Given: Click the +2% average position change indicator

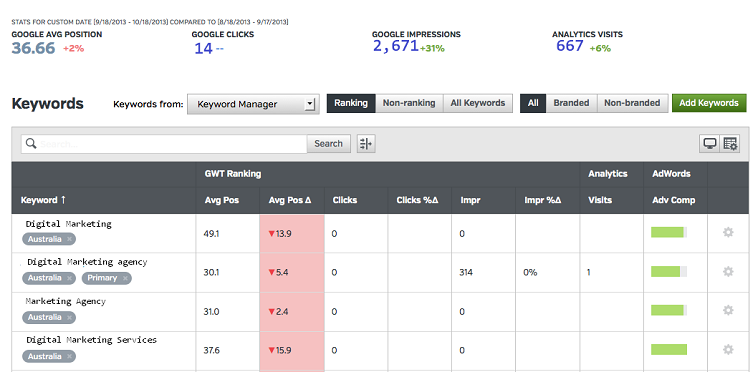Looking at the screenshot, I should pyautogui.click(x=73, y=48).
